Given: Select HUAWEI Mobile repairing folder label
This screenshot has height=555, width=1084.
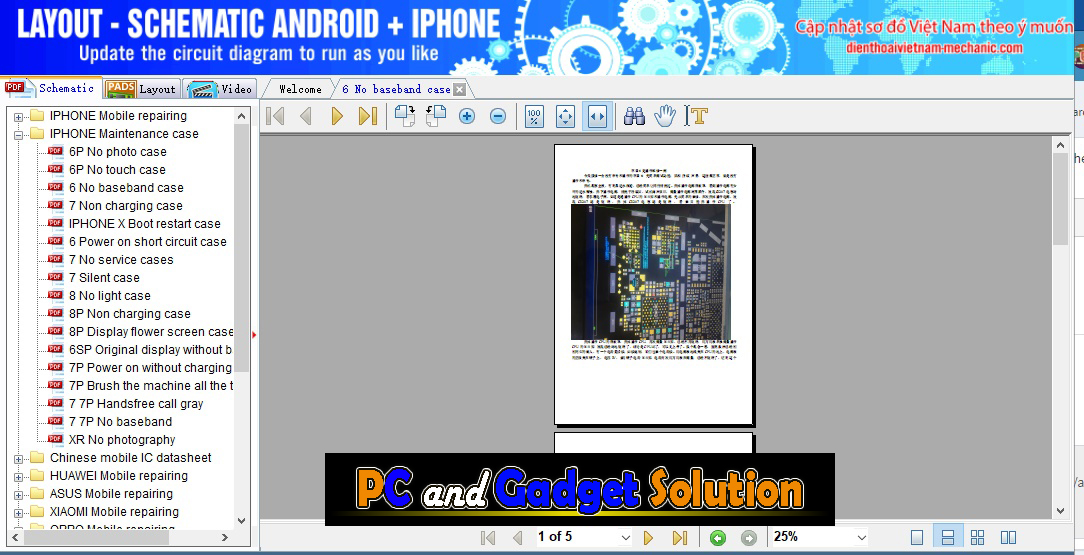Looking at the screenshot, I should [x=118, y=476].
